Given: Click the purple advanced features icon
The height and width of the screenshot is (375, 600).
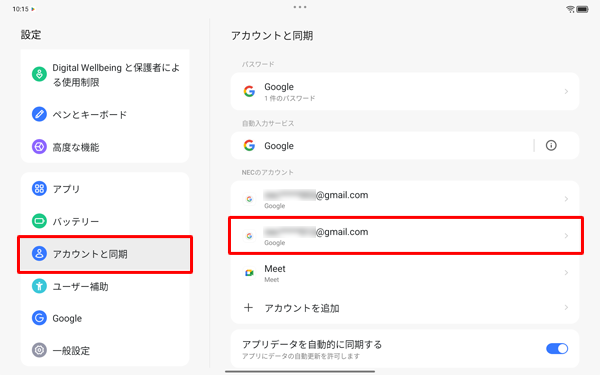Looking at the screenshot, I should point(39,147).
